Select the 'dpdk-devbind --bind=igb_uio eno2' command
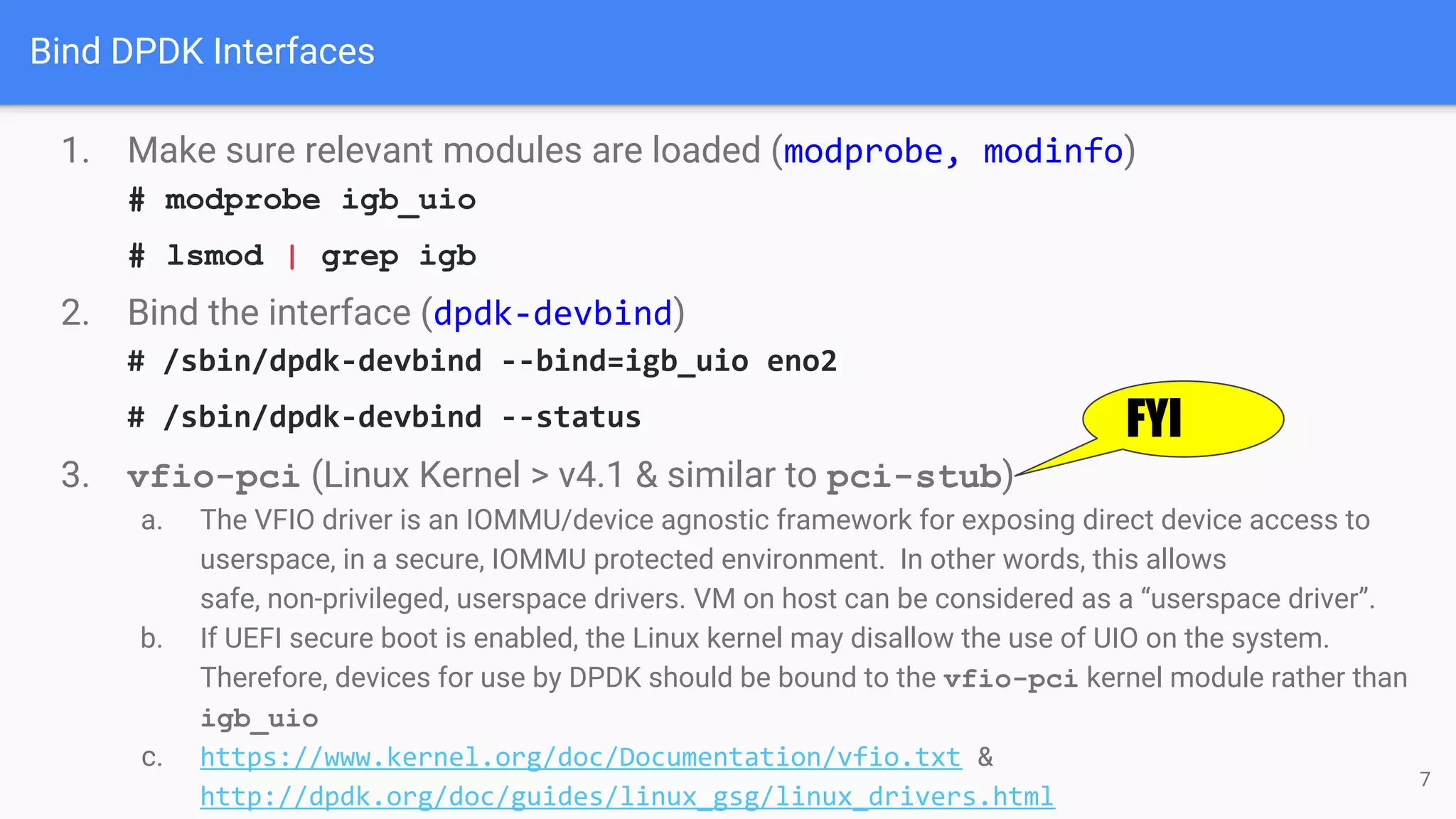 pos(482,362)
